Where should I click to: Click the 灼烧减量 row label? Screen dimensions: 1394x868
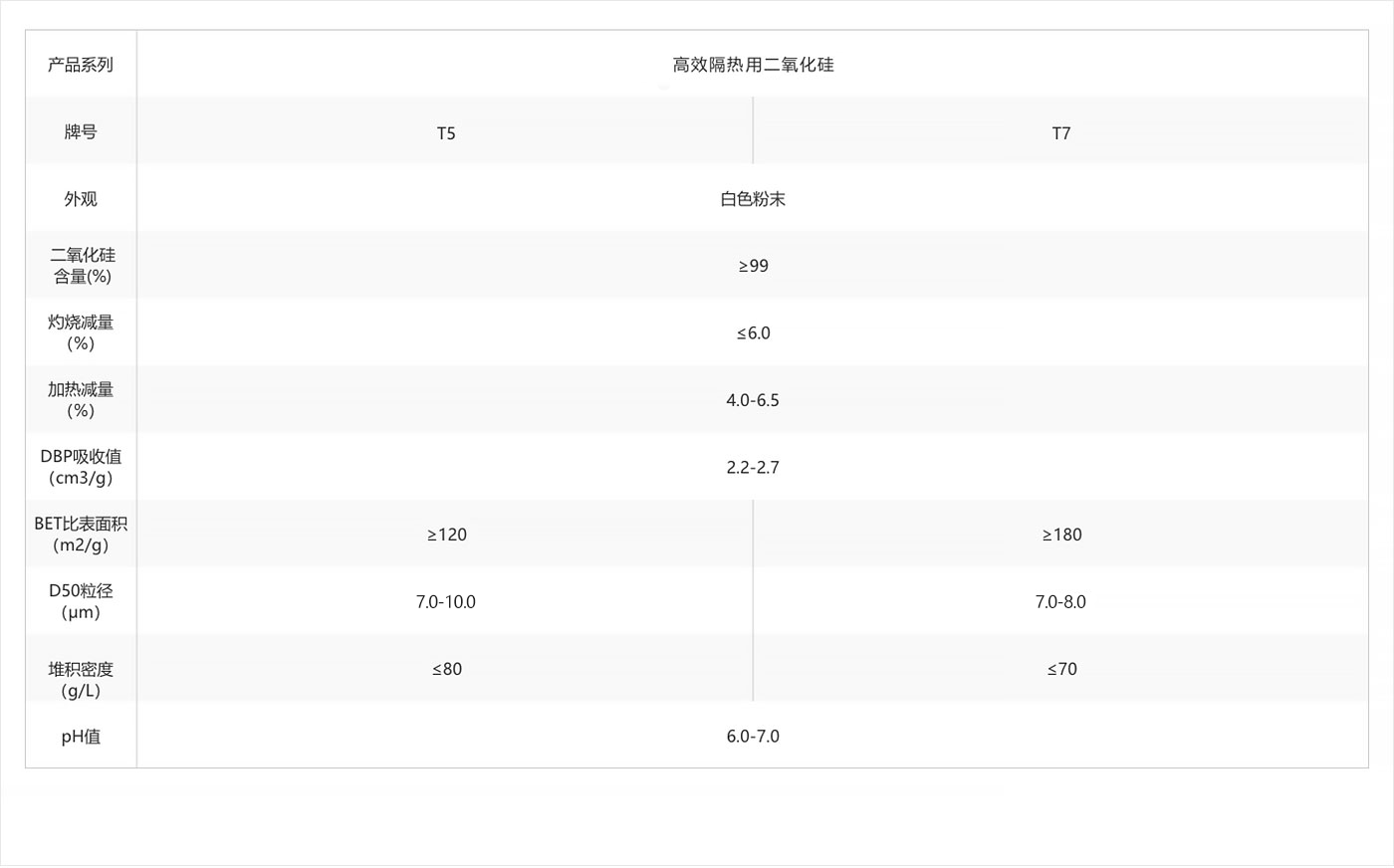(81, 332)
